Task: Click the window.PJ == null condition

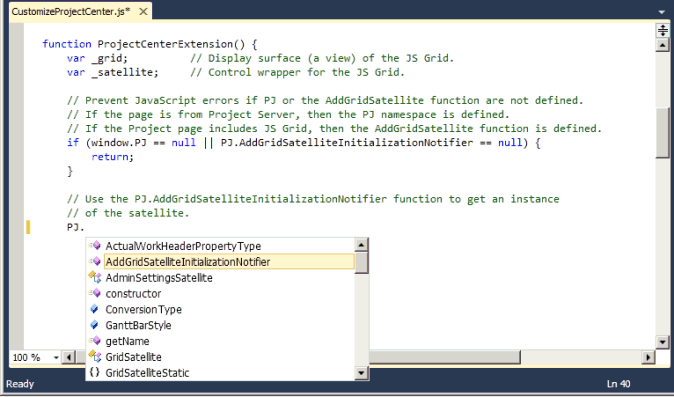Action: click(143, 143)
